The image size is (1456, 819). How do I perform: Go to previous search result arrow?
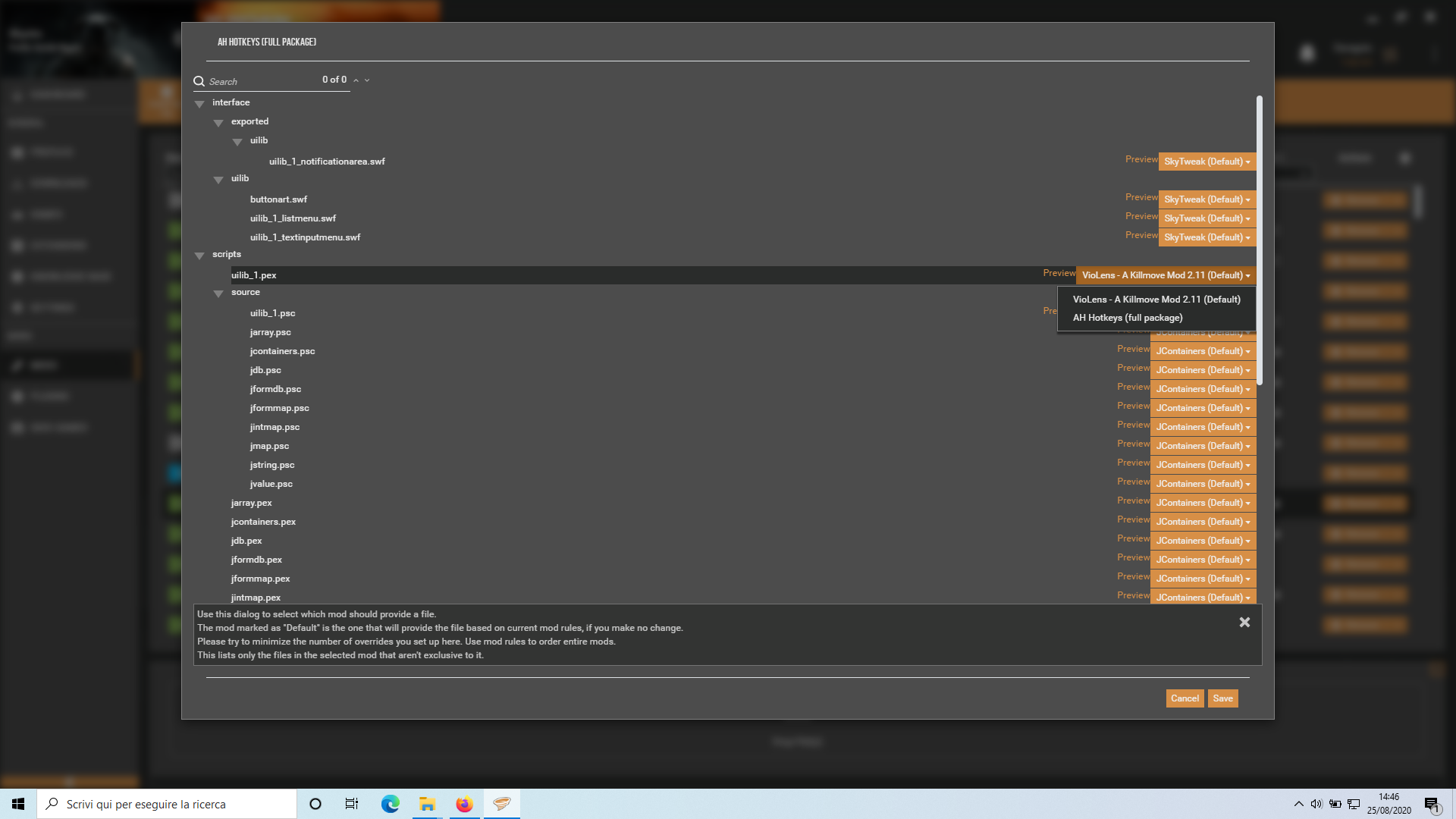(x=356, y=80)
